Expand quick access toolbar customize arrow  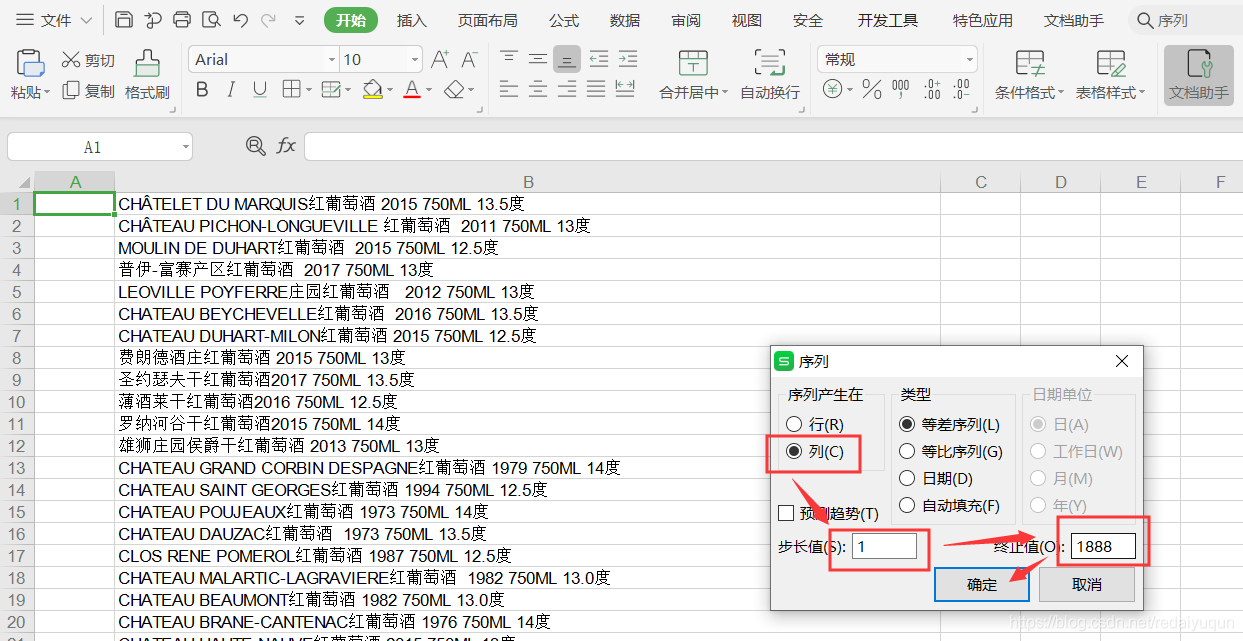[x=300, y=20]
